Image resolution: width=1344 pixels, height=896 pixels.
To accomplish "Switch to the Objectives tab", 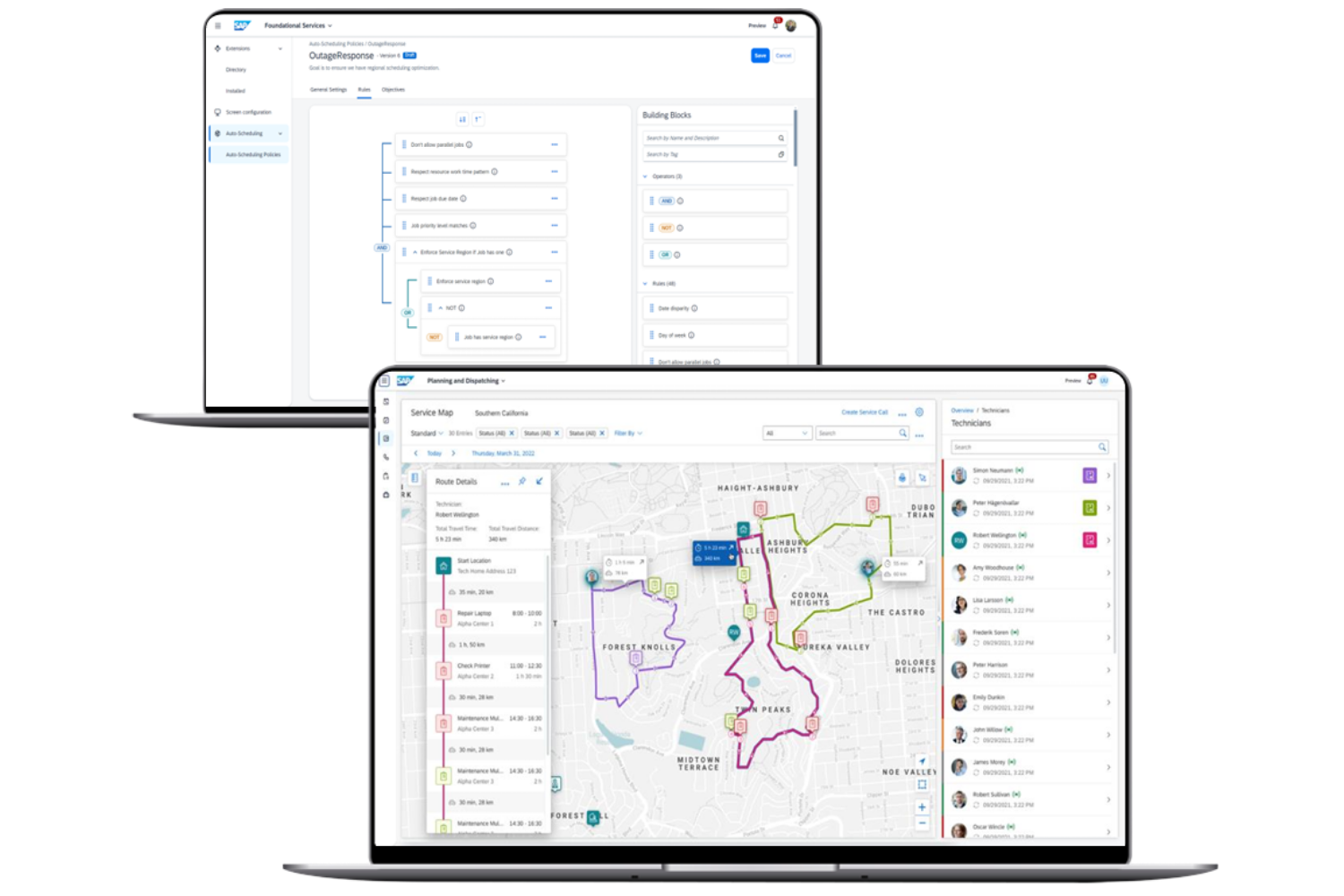I will [393, 90].
